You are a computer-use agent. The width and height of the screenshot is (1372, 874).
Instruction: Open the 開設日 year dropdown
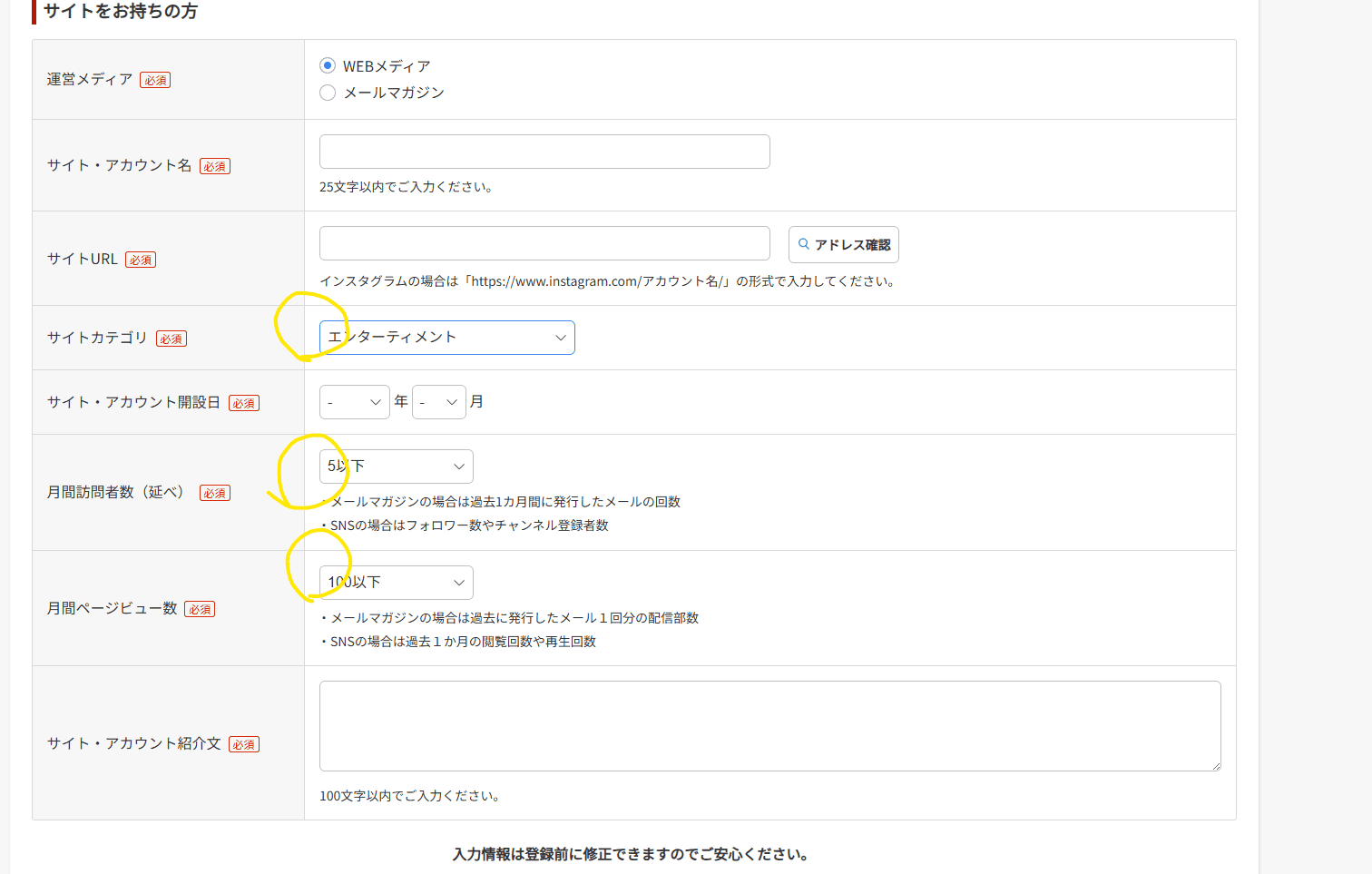click(x=355, y=402)
